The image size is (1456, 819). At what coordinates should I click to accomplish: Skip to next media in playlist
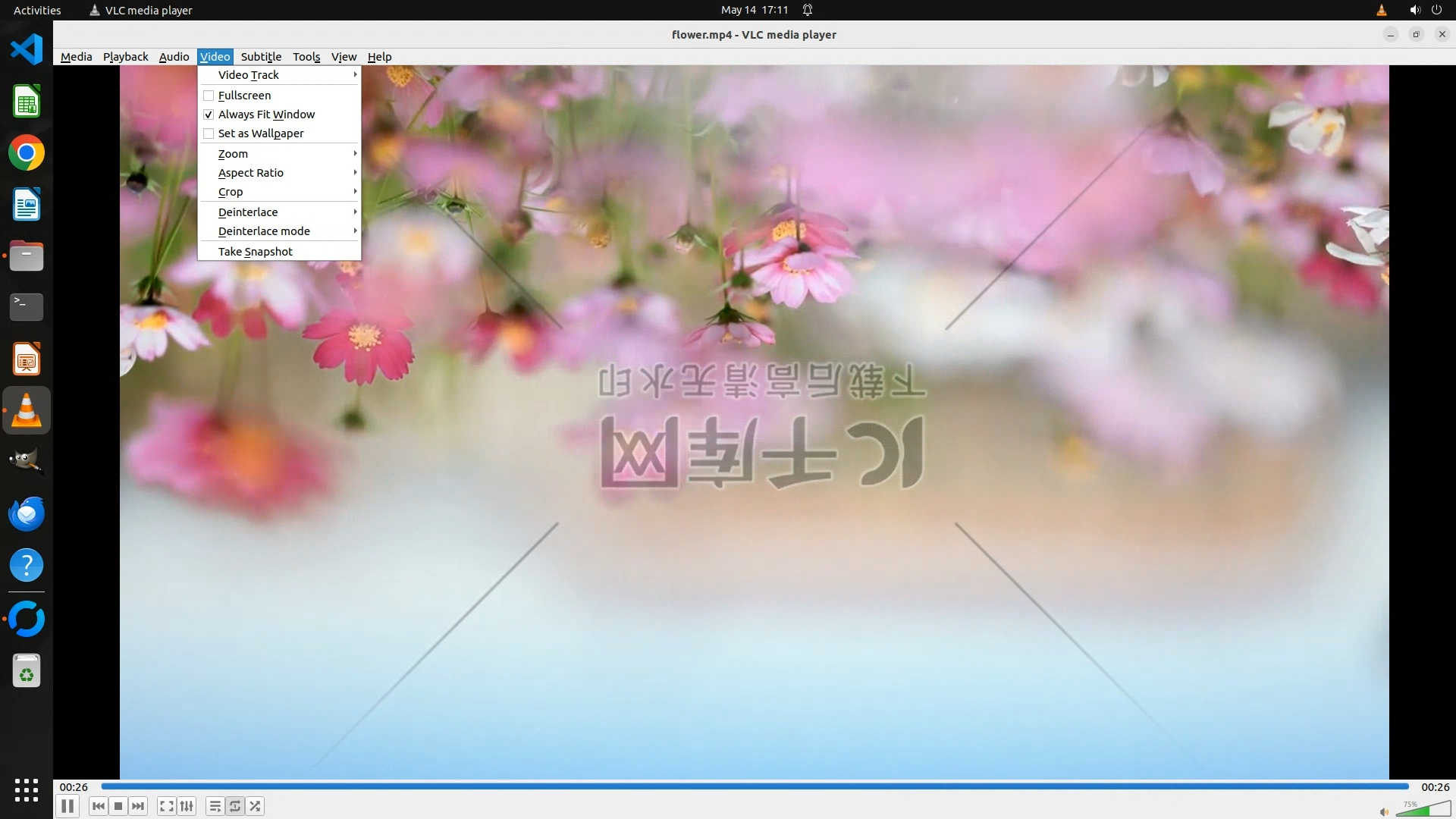138,806
